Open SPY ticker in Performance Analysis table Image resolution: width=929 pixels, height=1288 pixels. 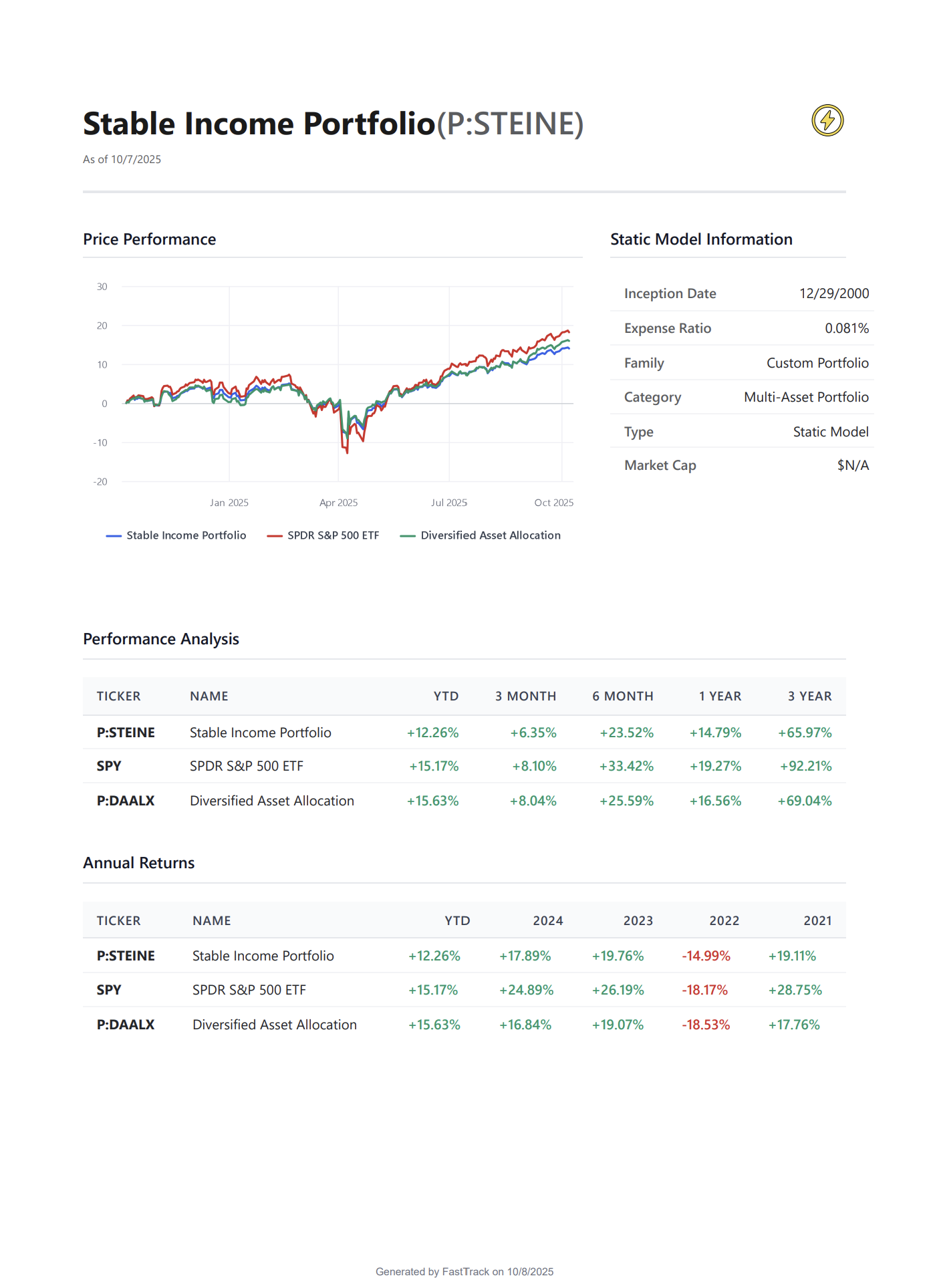(x=109, y=766)
